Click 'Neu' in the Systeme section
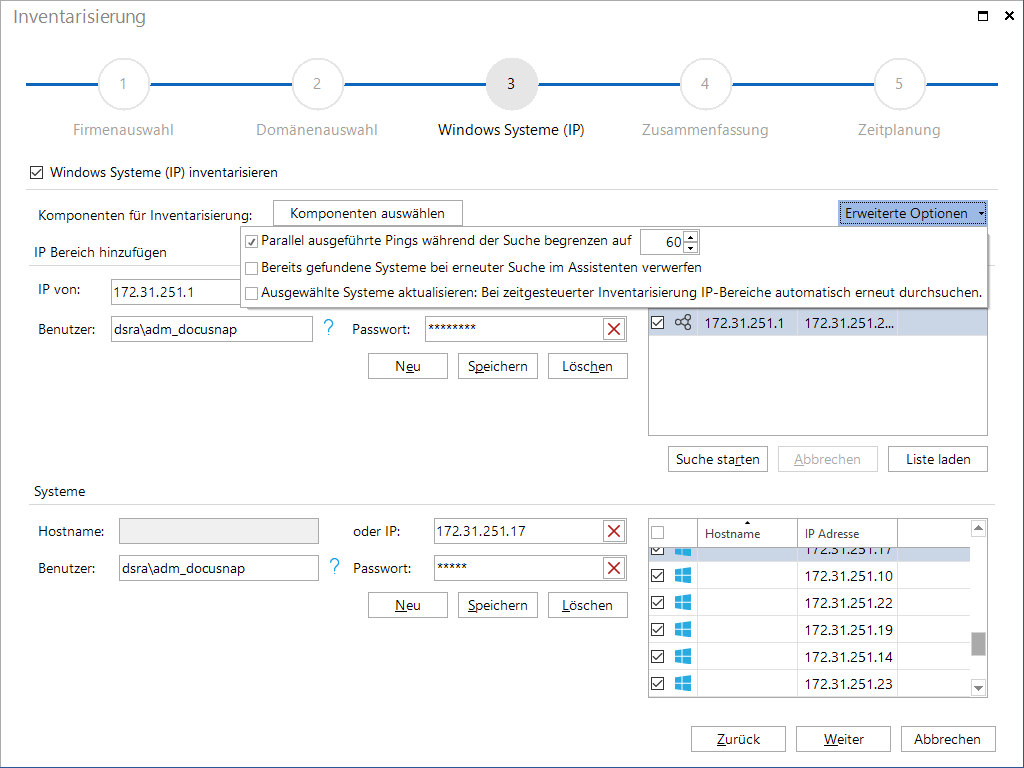1024x768 pixels. pos(408,605)
